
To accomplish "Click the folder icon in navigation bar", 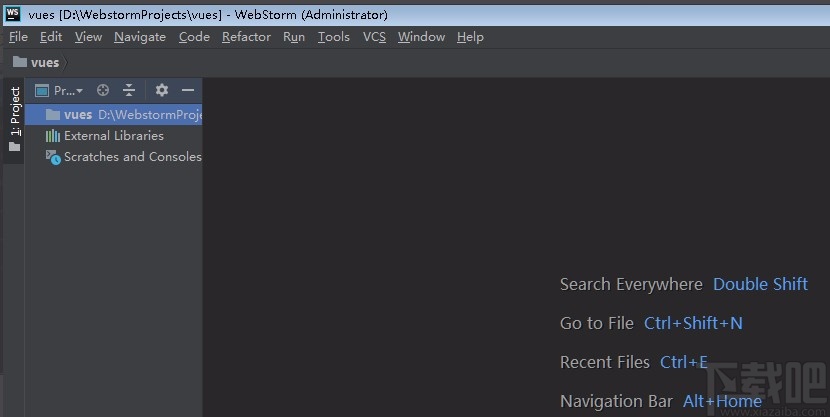I will pyautogui.click(x=20, y=62).
